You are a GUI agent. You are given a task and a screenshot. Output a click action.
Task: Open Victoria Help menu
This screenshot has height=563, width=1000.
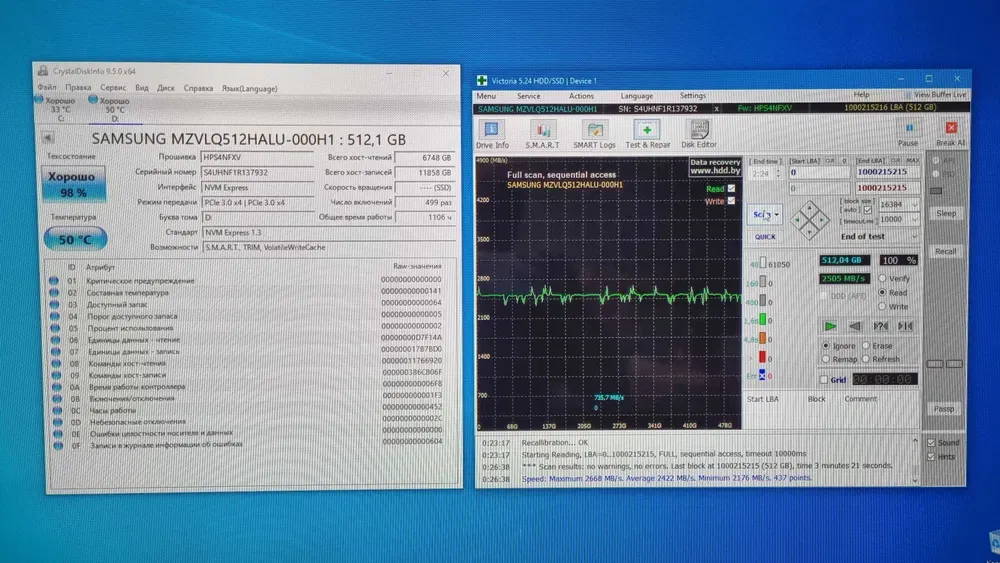861,94
